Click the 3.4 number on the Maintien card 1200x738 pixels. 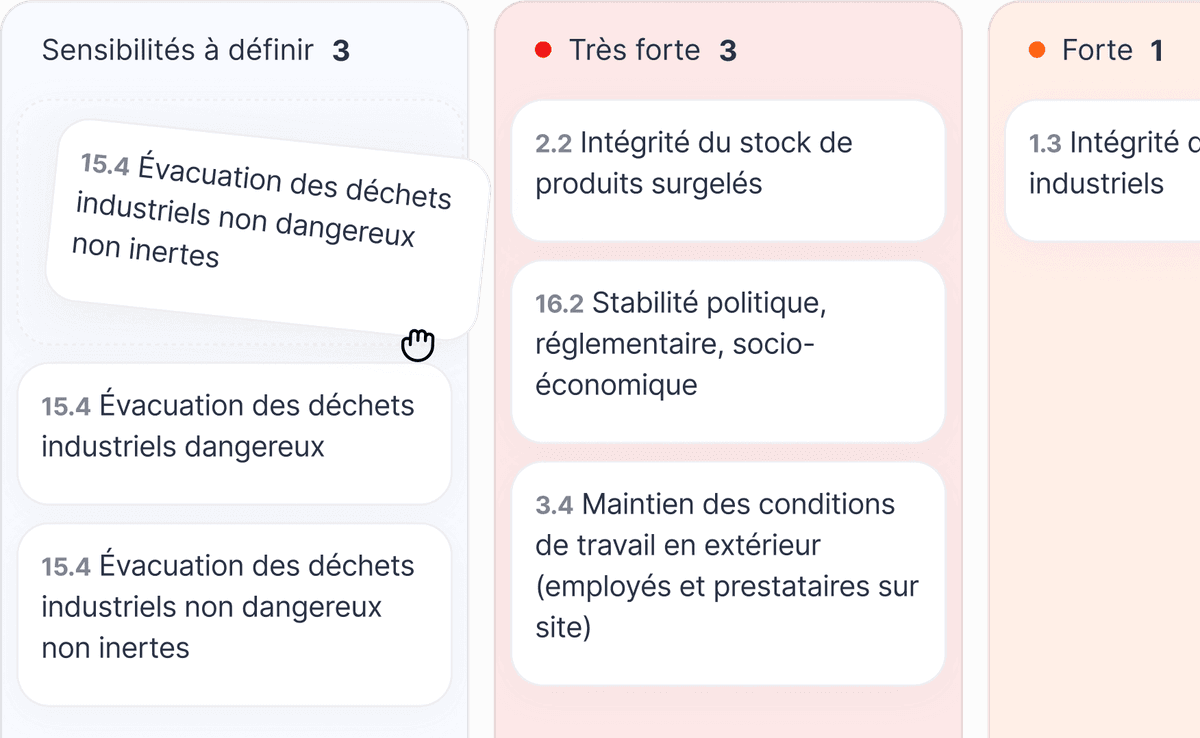point(554,506)
